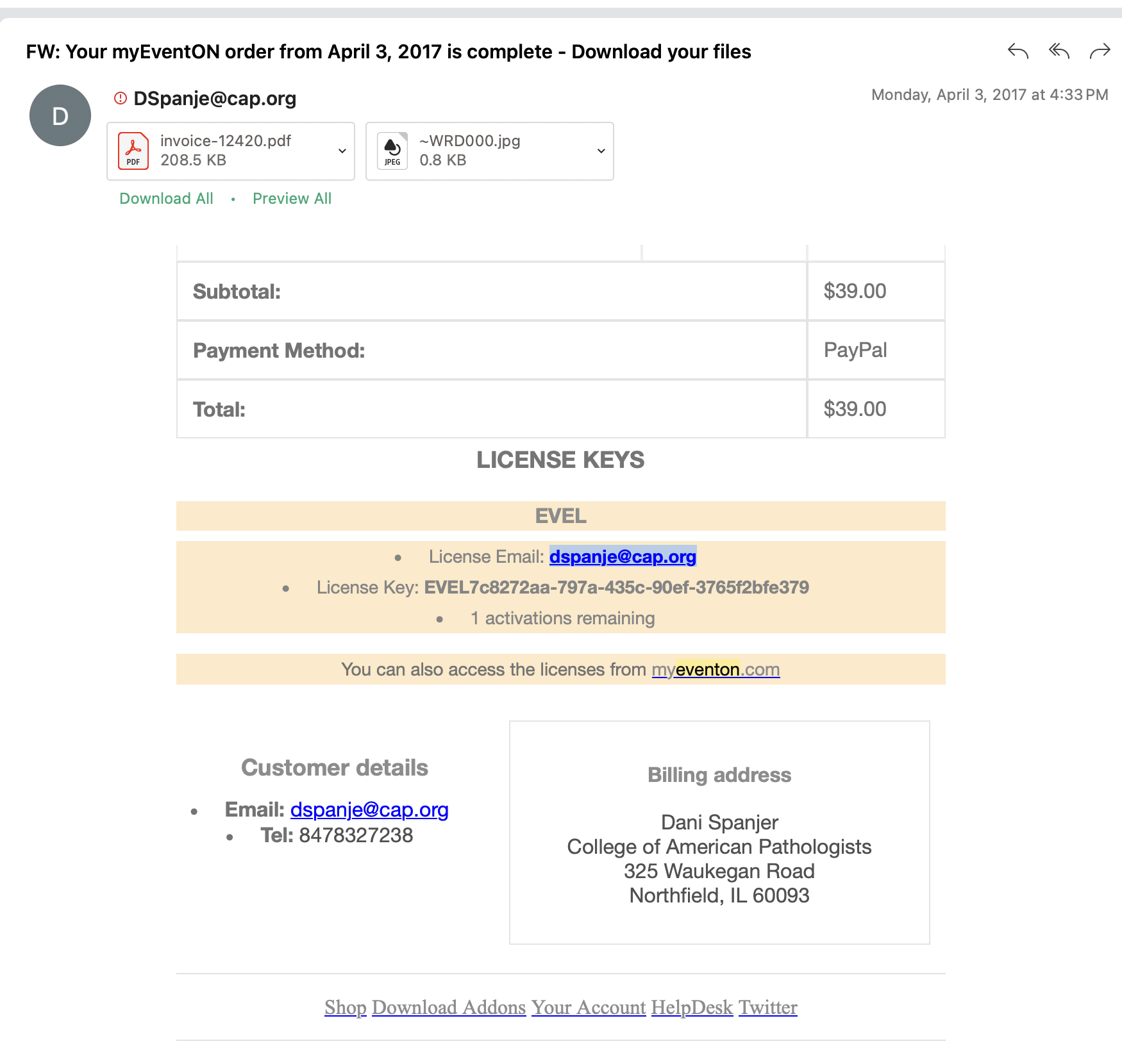Go to Your Account footer link

point(588,1008)
